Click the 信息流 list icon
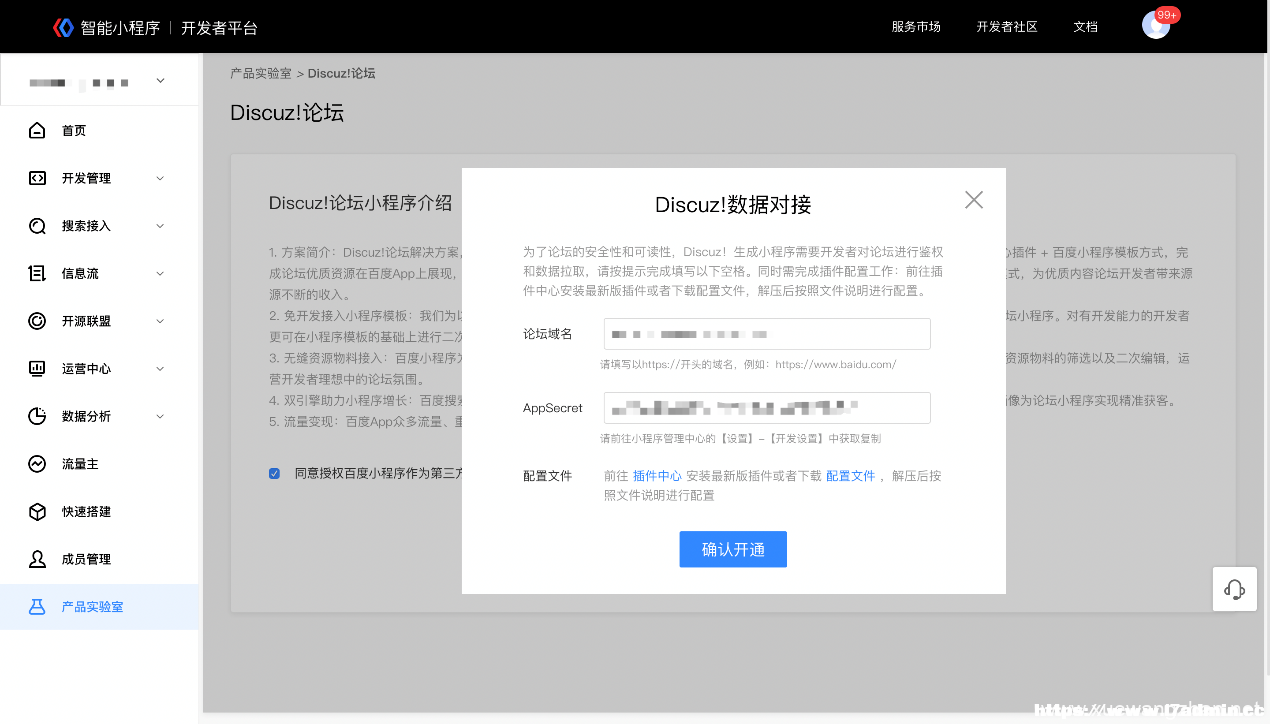Viewport: 1270px width, 724px height. coord(37,273)
